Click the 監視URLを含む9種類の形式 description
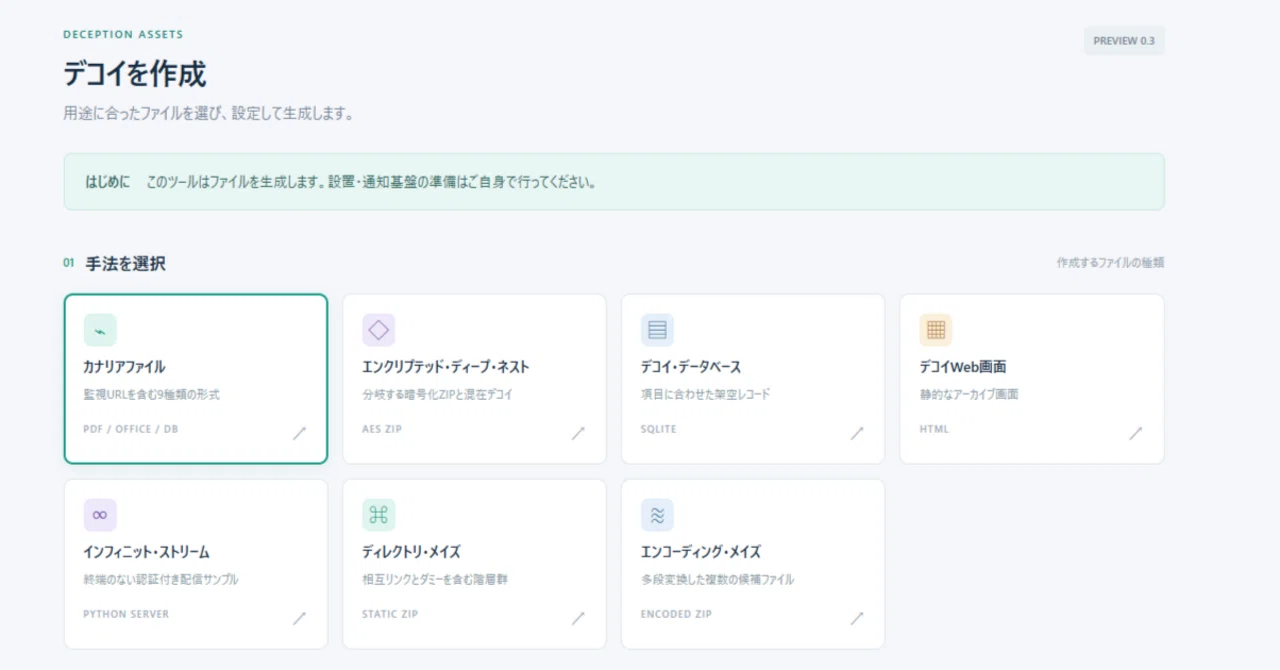The height and width of the screenshot is (670, 1280). (152, 395)
